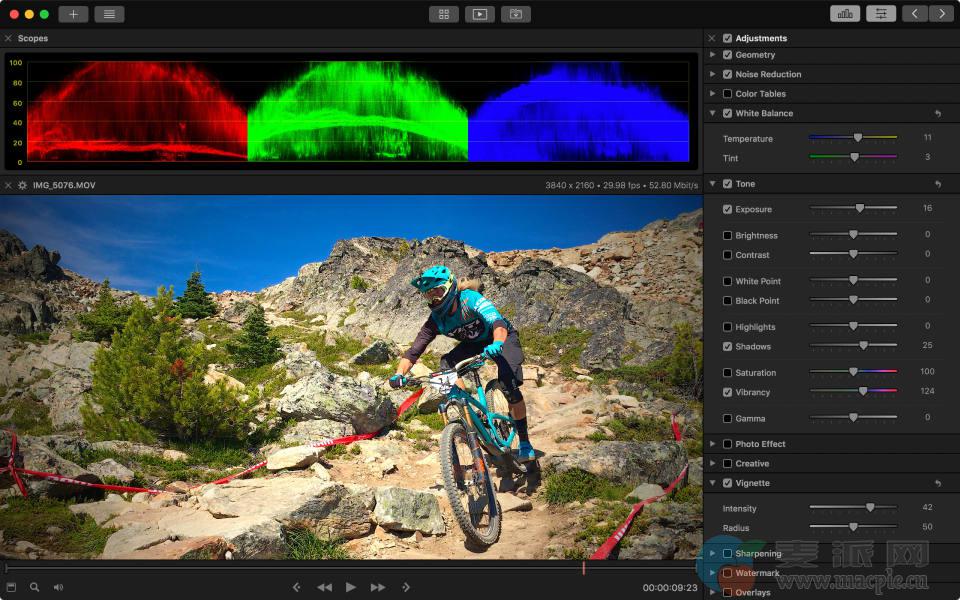The height and width of the screenshot is (600, 960).
Task: Expand the Geometry section
Action: tap(712, 55)
